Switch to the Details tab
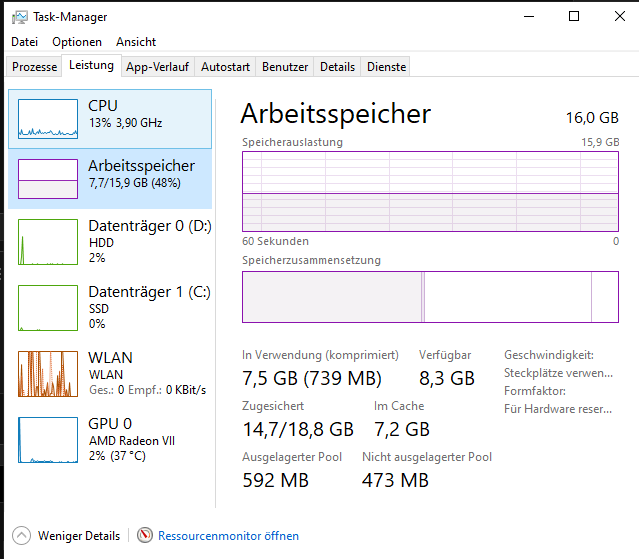The image size is (639, 559). 337,67
